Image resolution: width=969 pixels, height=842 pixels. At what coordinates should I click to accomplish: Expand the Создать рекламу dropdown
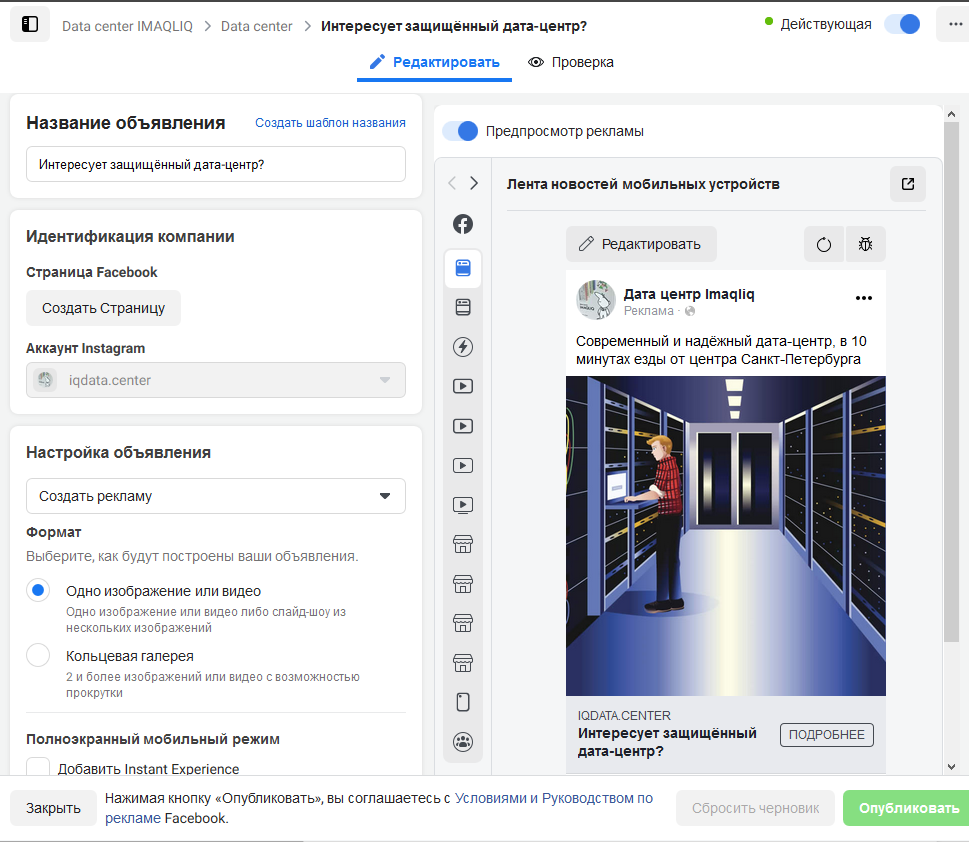216,496
